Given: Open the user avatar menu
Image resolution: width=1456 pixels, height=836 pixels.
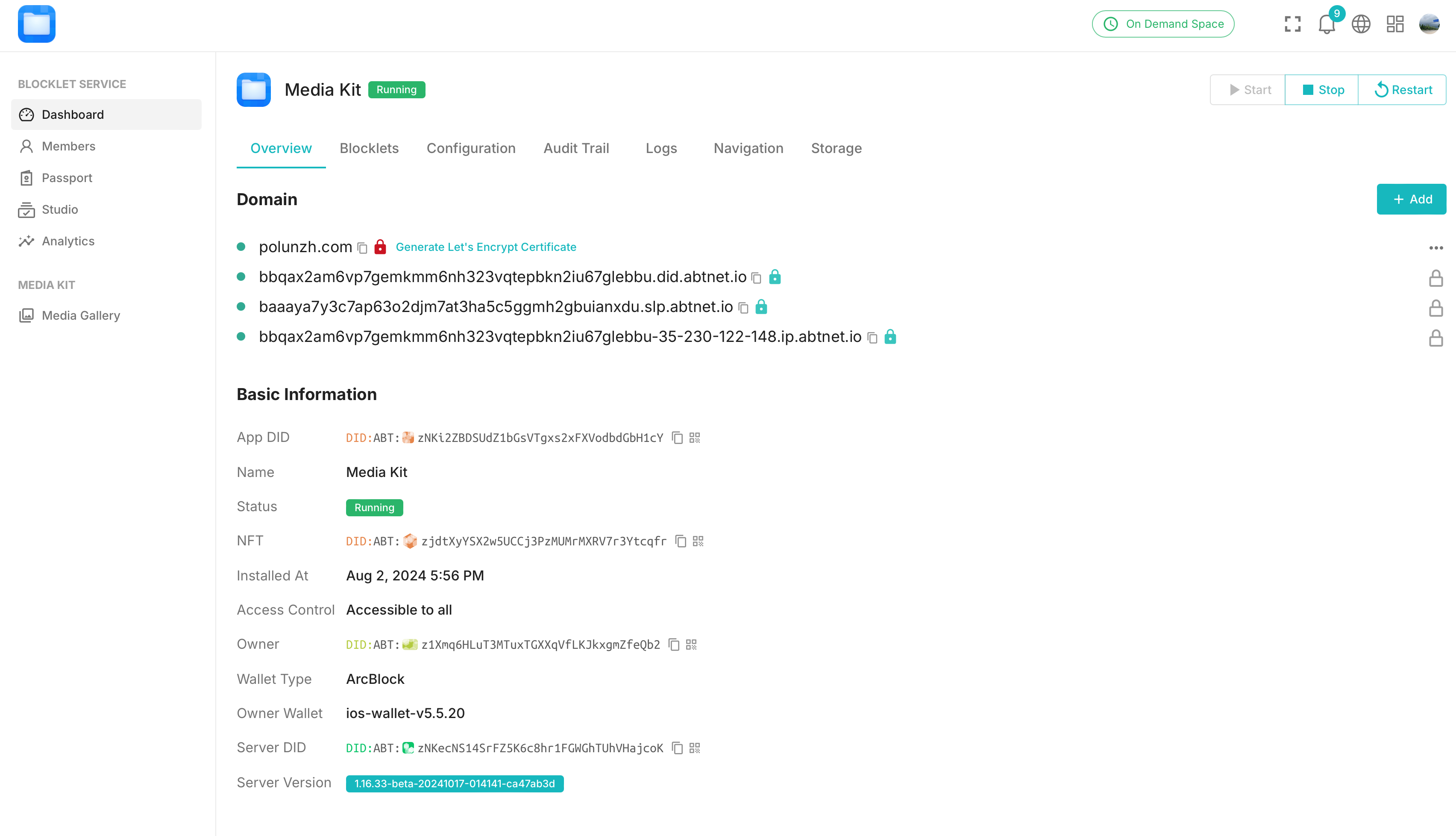Looking at the screenshot, I should [x=1429, y=24].
